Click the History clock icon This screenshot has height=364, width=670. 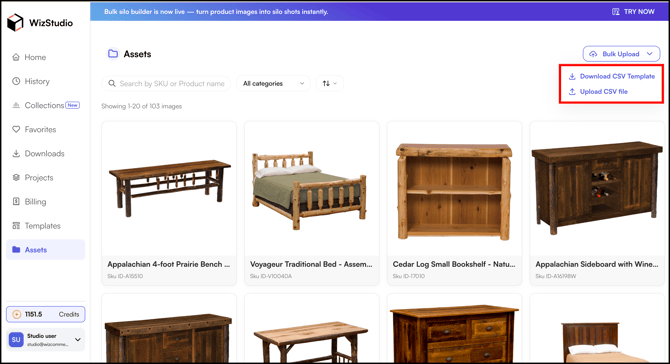[16, 81]
